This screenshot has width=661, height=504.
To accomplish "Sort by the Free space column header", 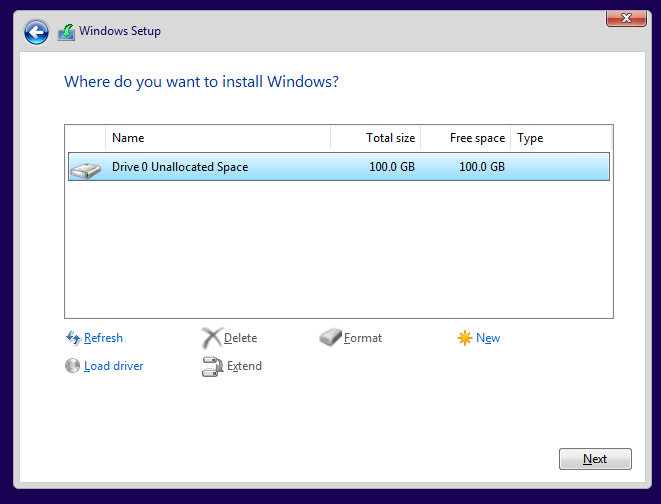I will pos(465,138).
